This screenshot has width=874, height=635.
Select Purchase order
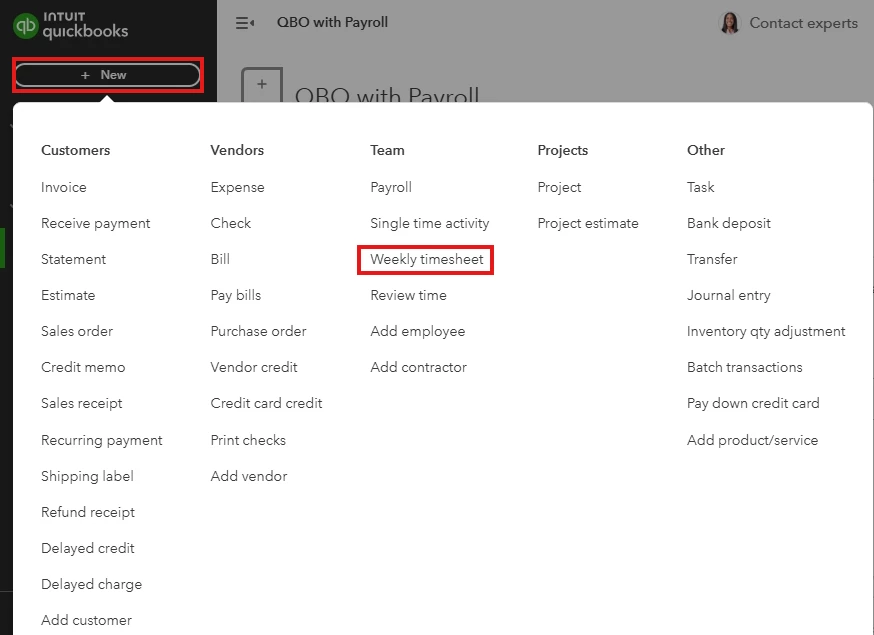[x=259, y=331]
